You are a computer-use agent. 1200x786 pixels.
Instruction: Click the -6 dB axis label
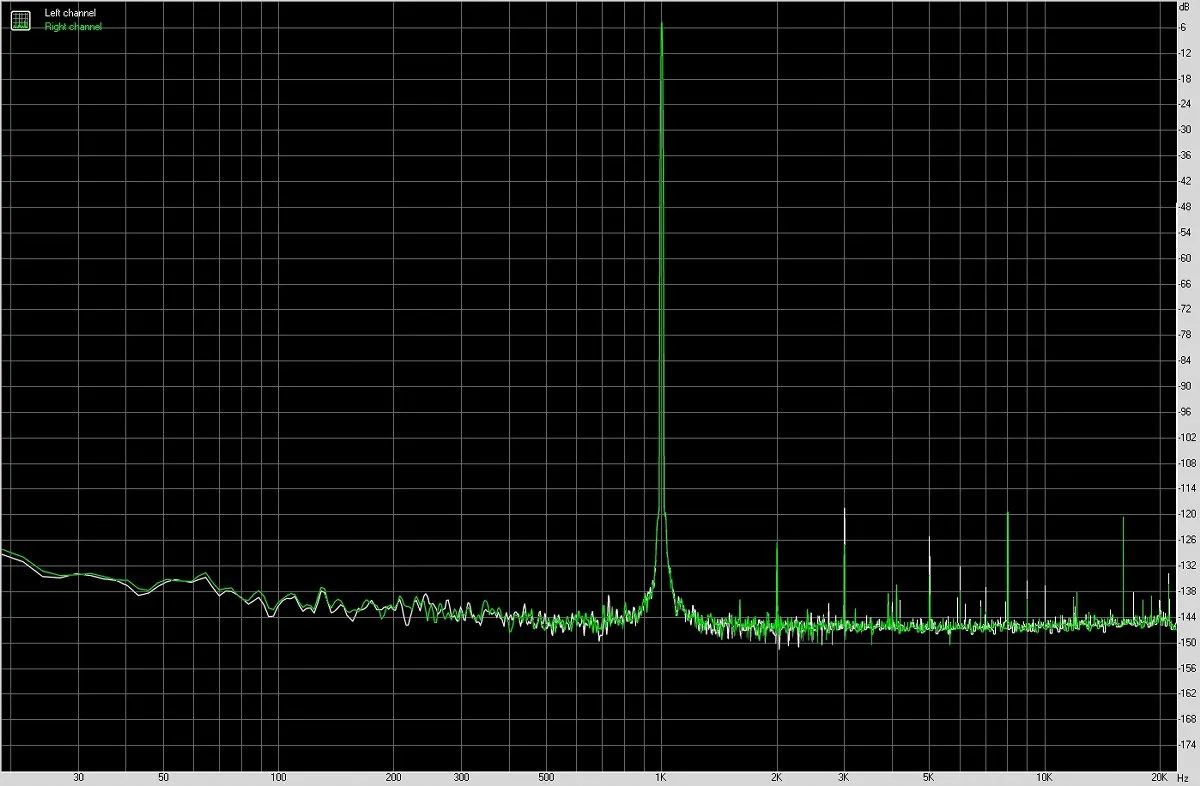(x=1183, y=27)
